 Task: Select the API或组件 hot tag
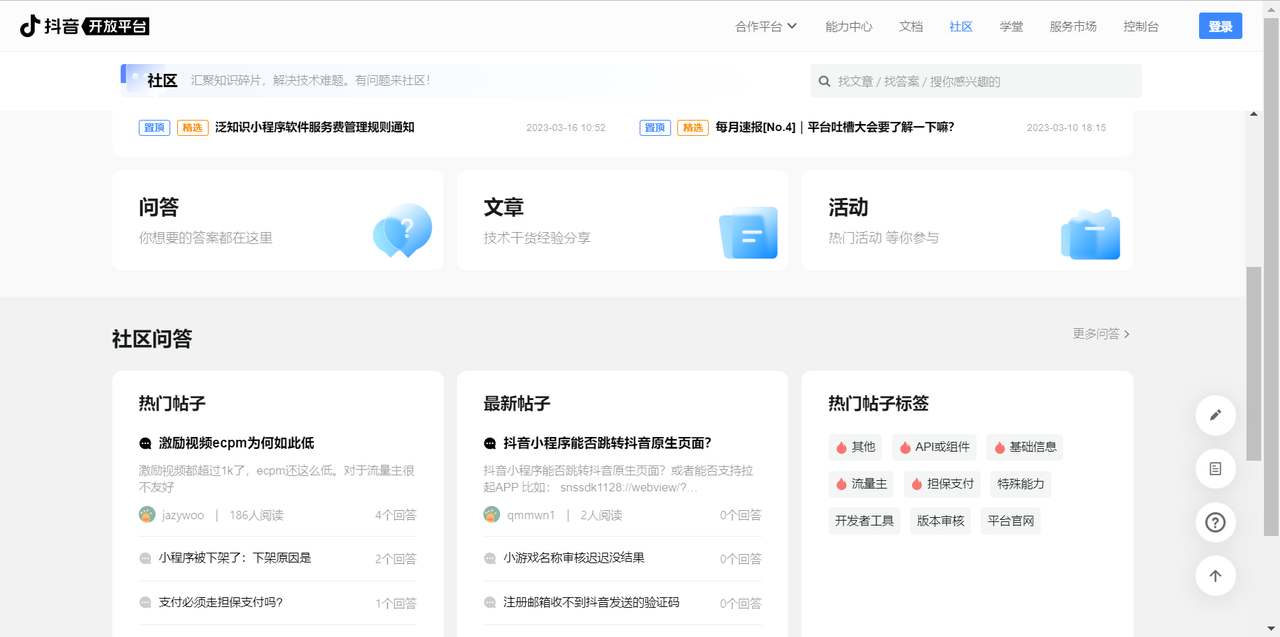[935, 447]
